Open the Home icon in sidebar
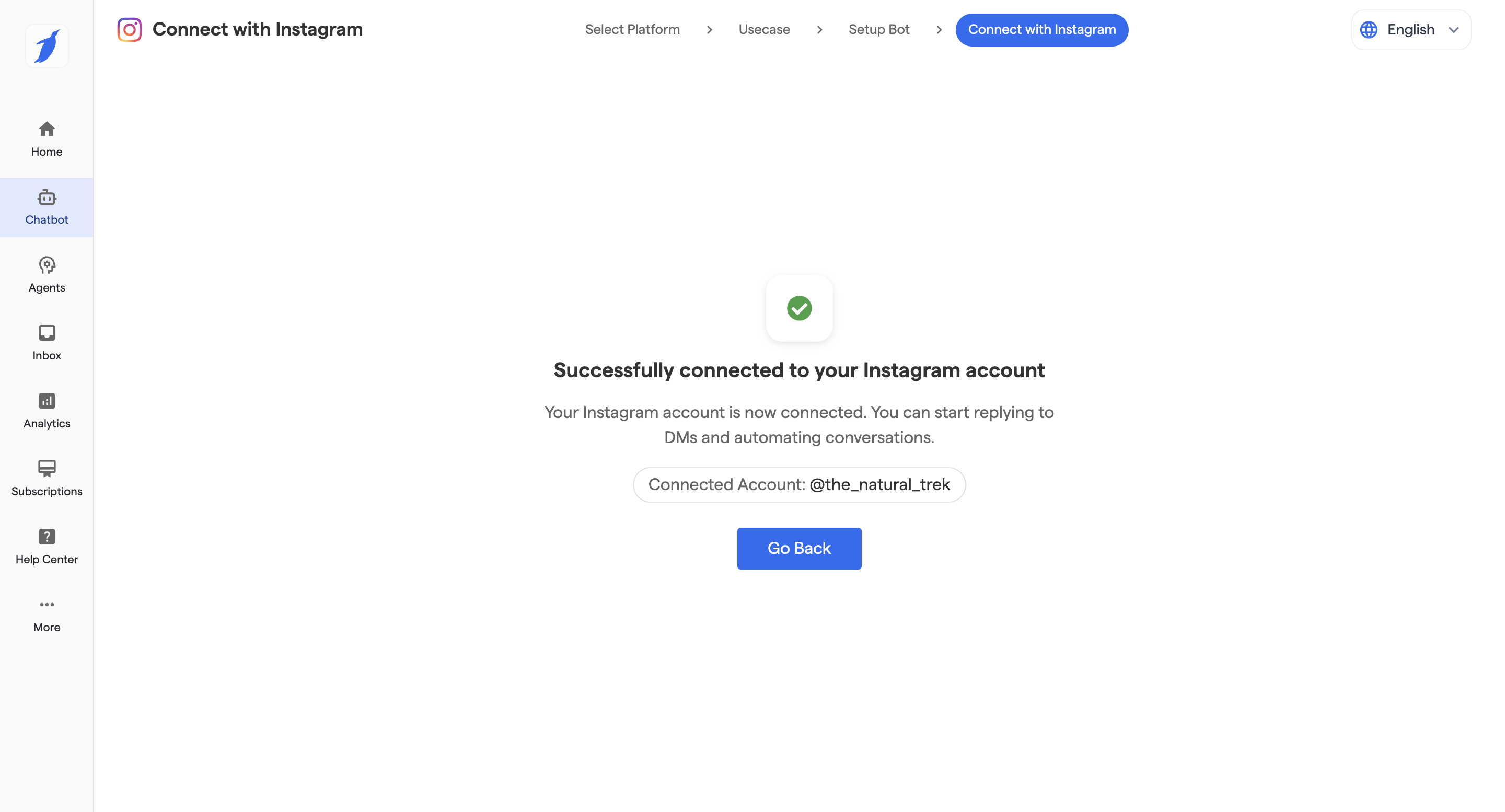The width and height of the screenshot is (1505, 812). [47, 129]
